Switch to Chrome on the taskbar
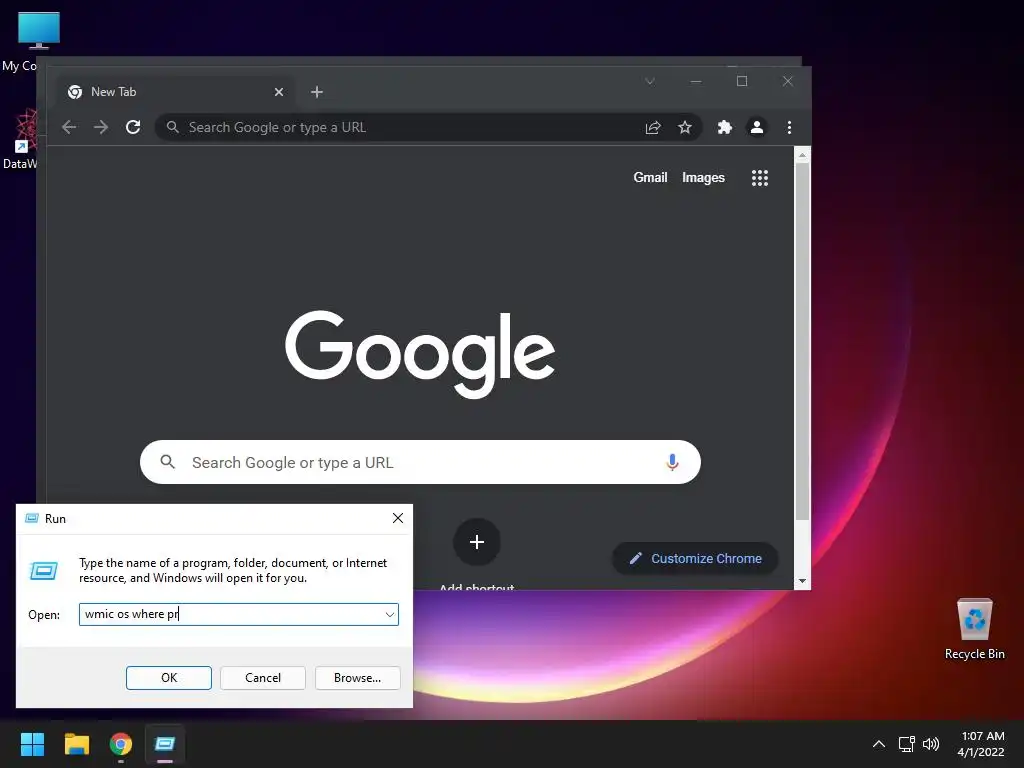 [x=121, y=744]
